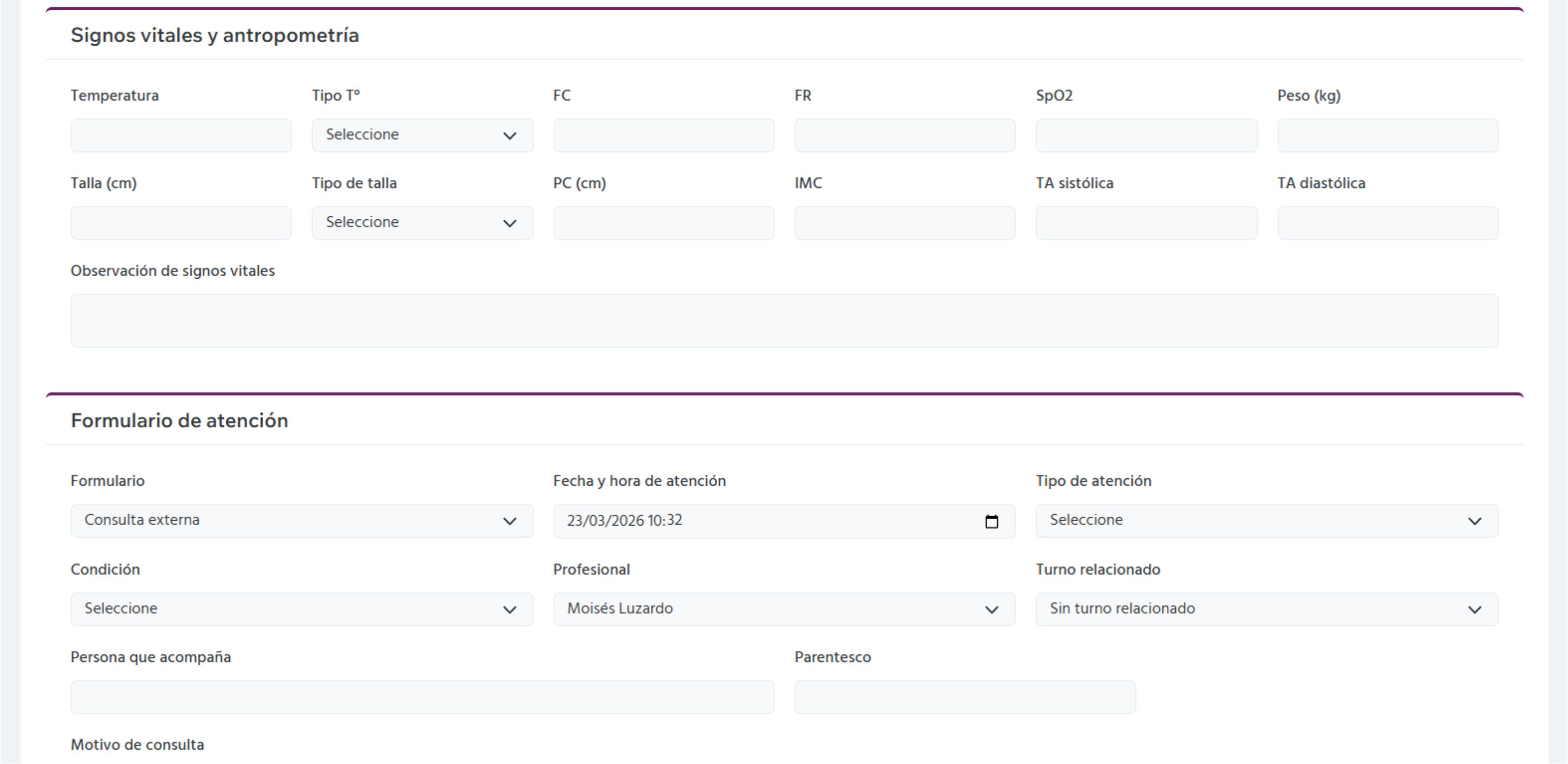Select the PC (cm) input field
Screen dimensions: 1568x764
click(663, 223)
